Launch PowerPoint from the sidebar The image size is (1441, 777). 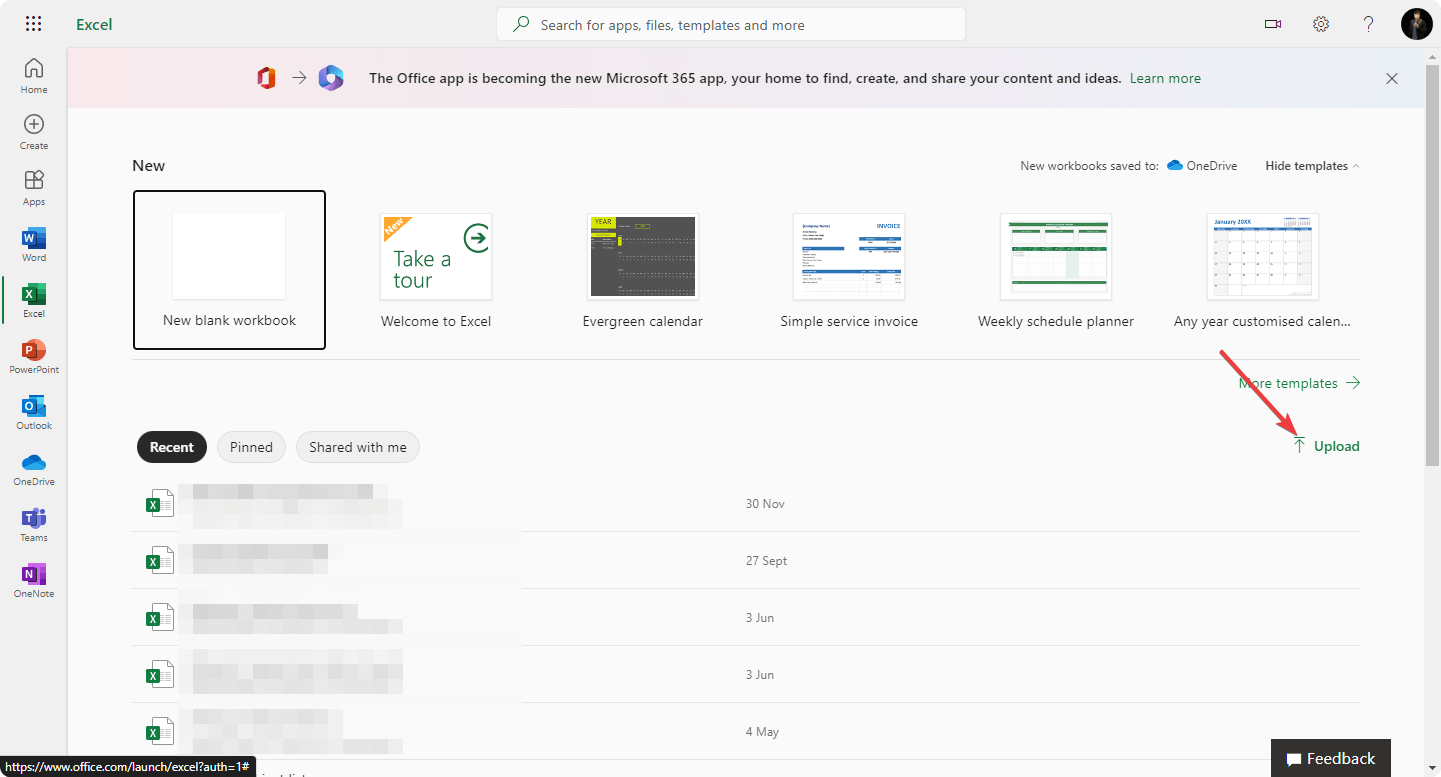click(34, 355)
